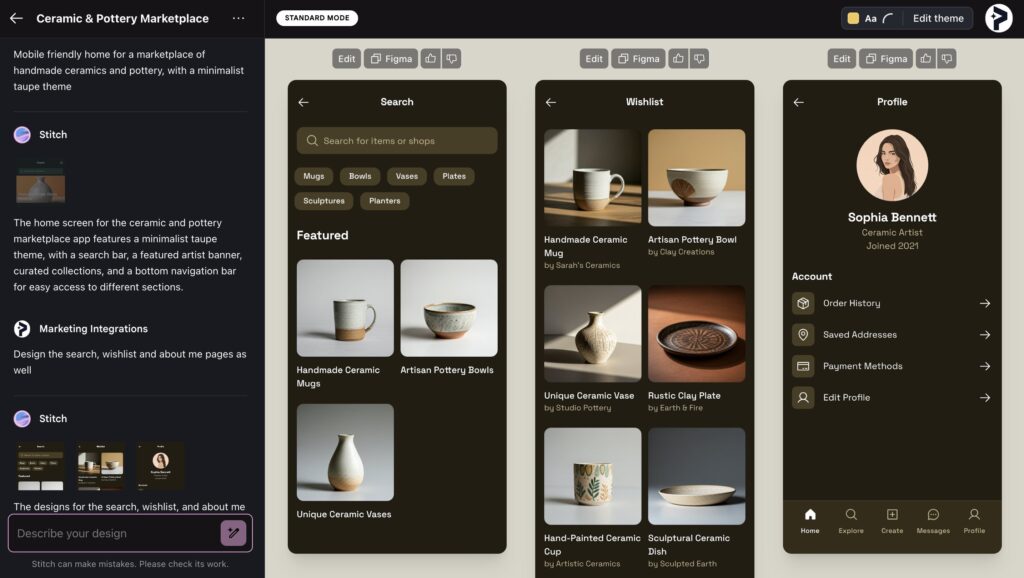The height and width of the screenshot is (578, 1024).
Task: Switch to the Profile tab in navigation
Action: point(974,520)
